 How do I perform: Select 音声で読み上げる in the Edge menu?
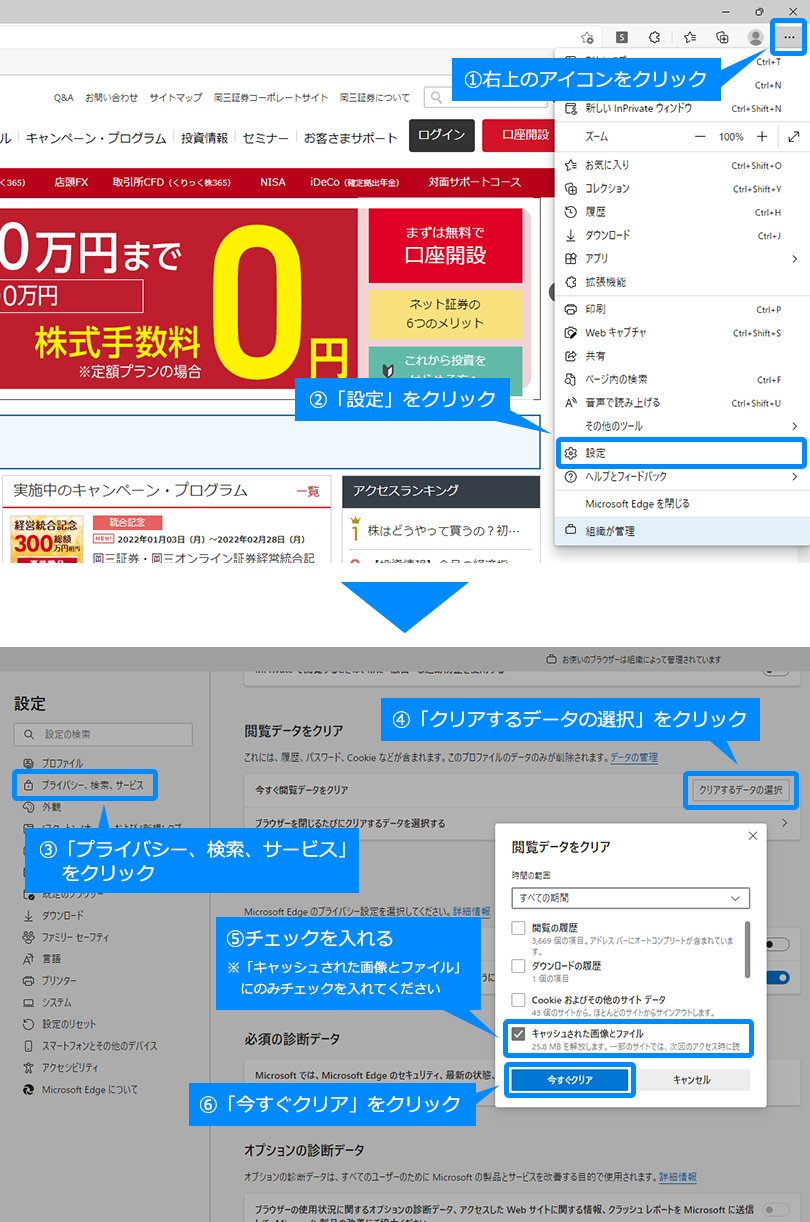coord(682,402)
